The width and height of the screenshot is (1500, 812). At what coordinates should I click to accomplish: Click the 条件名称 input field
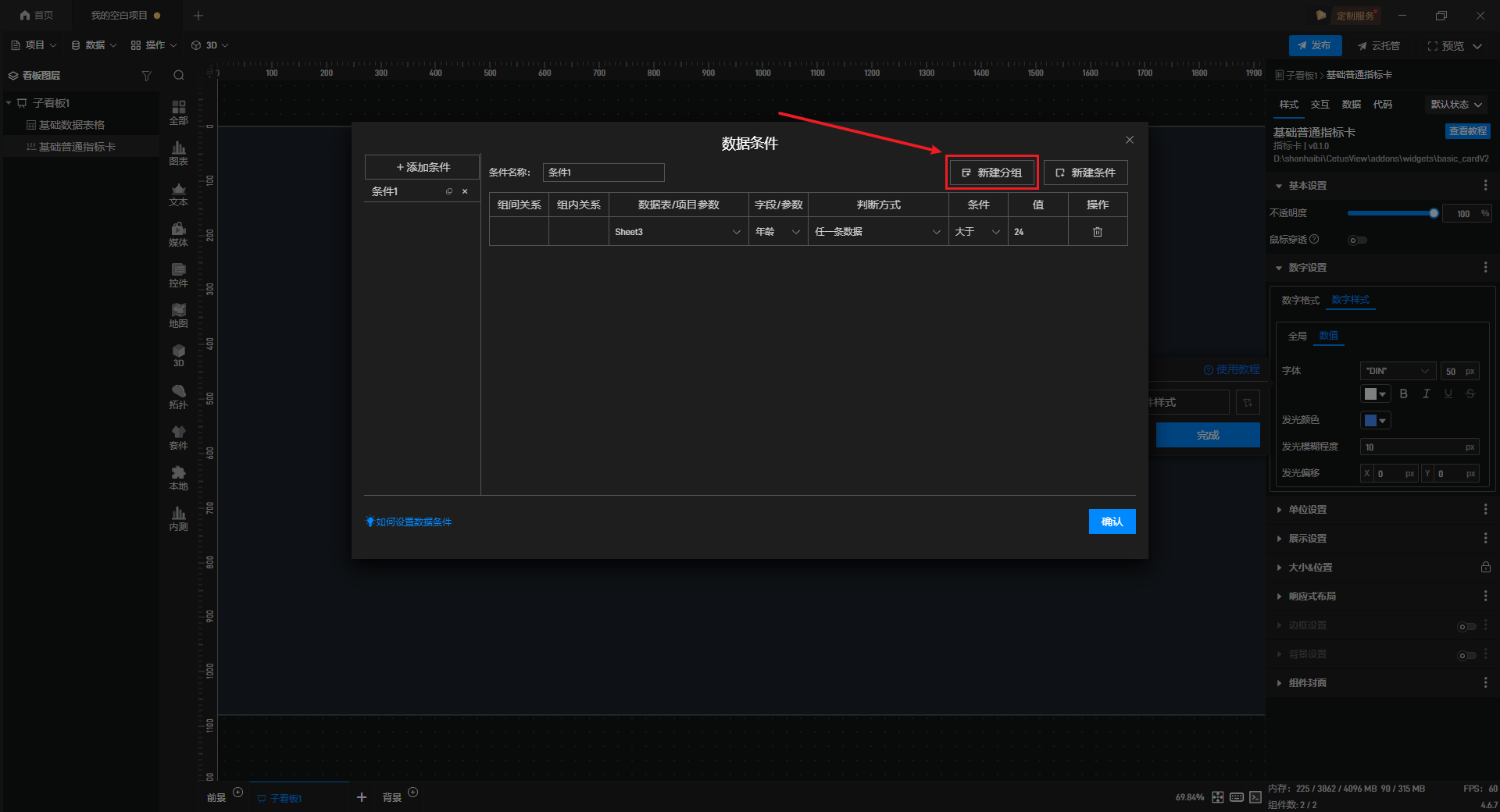click(603, 173)
